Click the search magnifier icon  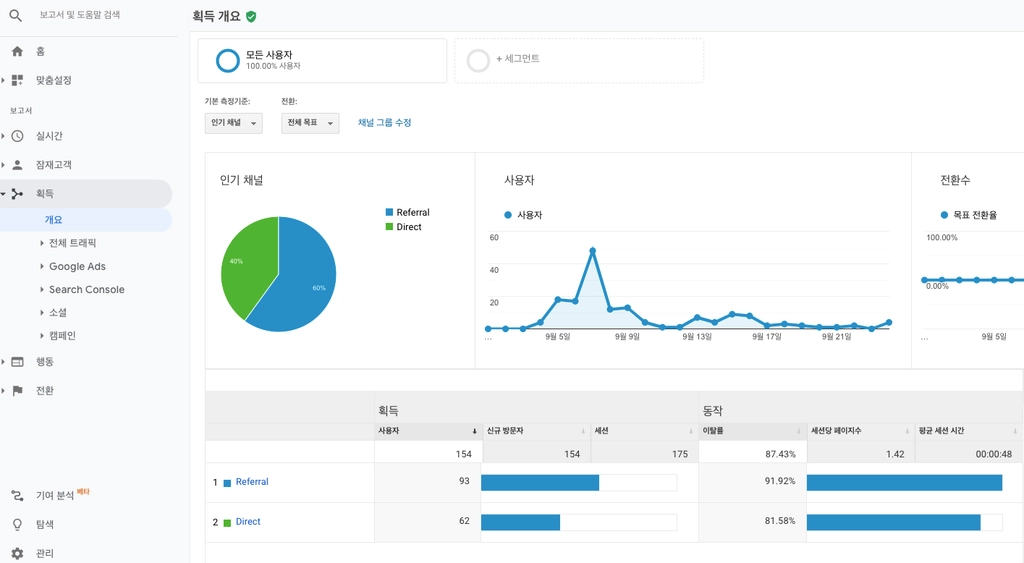pyautogui.click(x=16, y=15)
